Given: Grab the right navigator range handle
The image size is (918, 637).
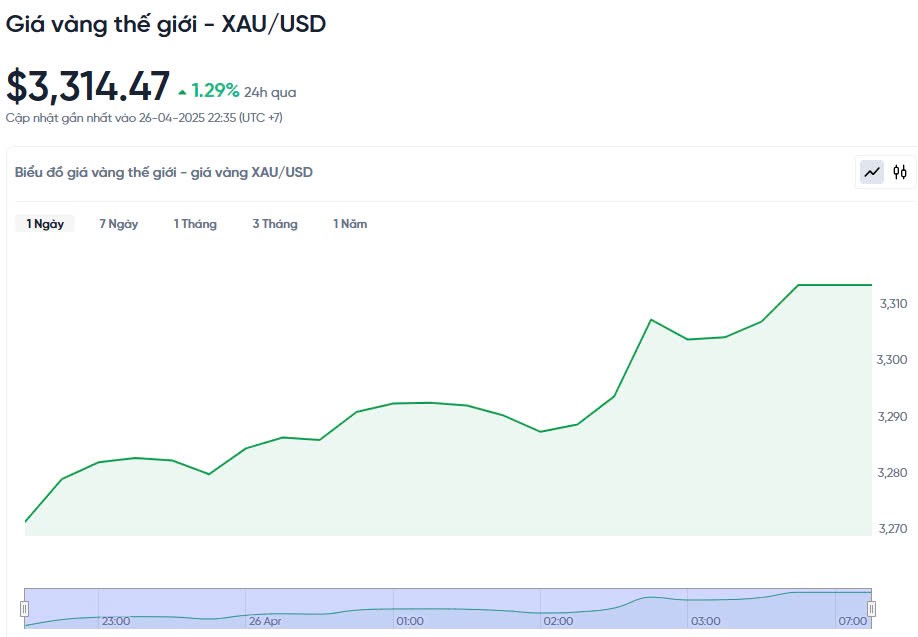Looking at the screenshot, I should coord(871,608).
